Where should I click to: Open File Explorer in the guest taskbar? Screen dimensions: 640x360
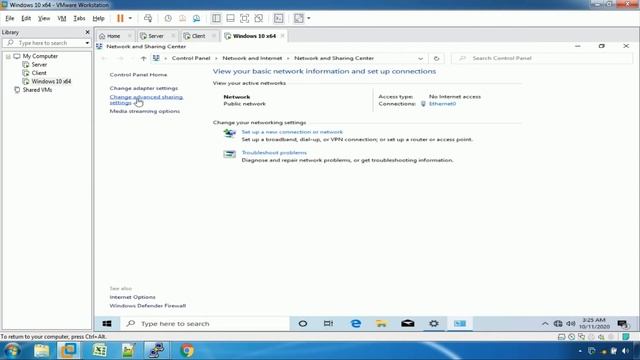coord(381,324)
